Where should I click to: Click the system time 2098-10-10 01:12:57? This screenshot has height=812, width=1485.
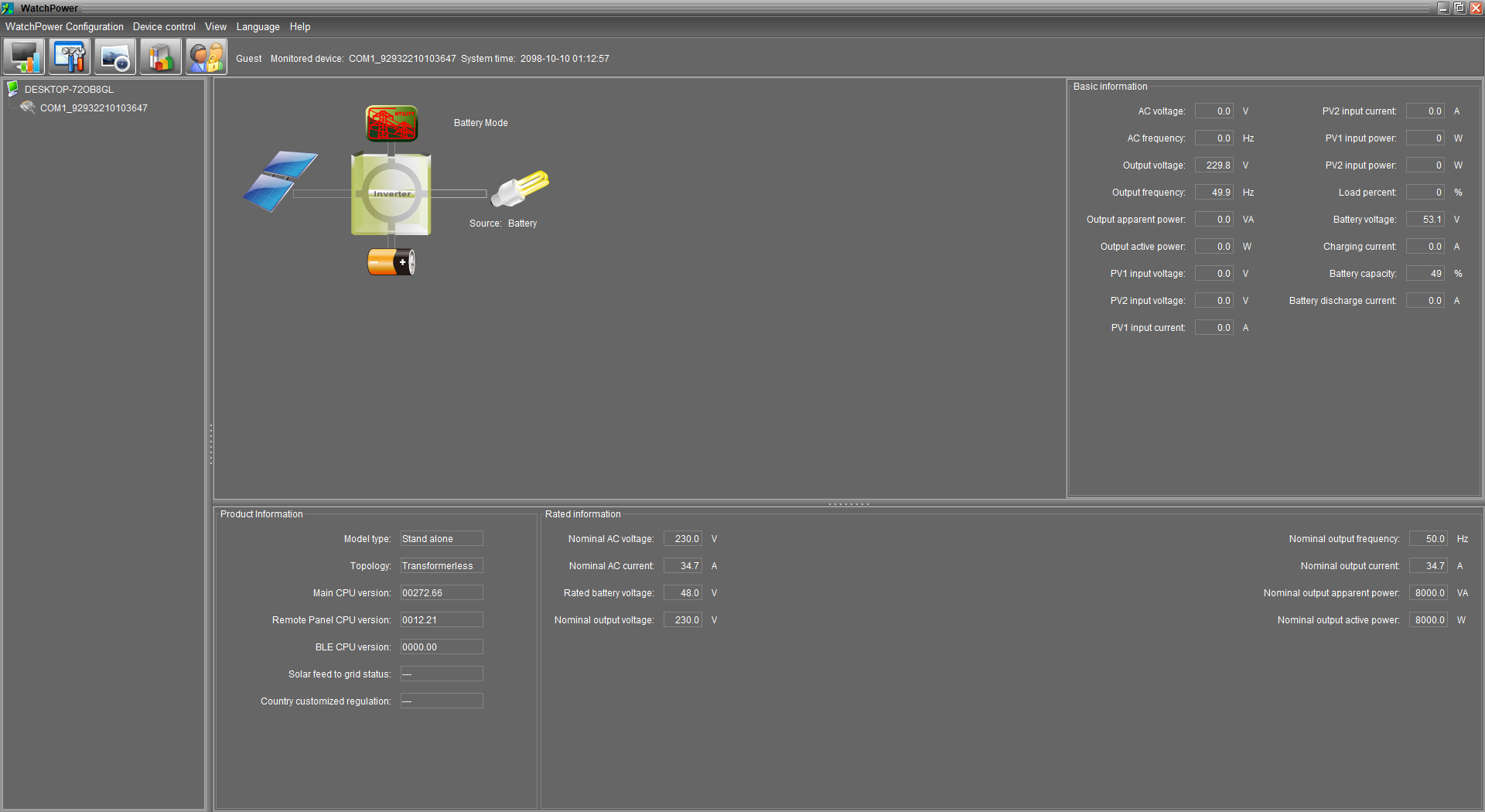pos(565,59)
